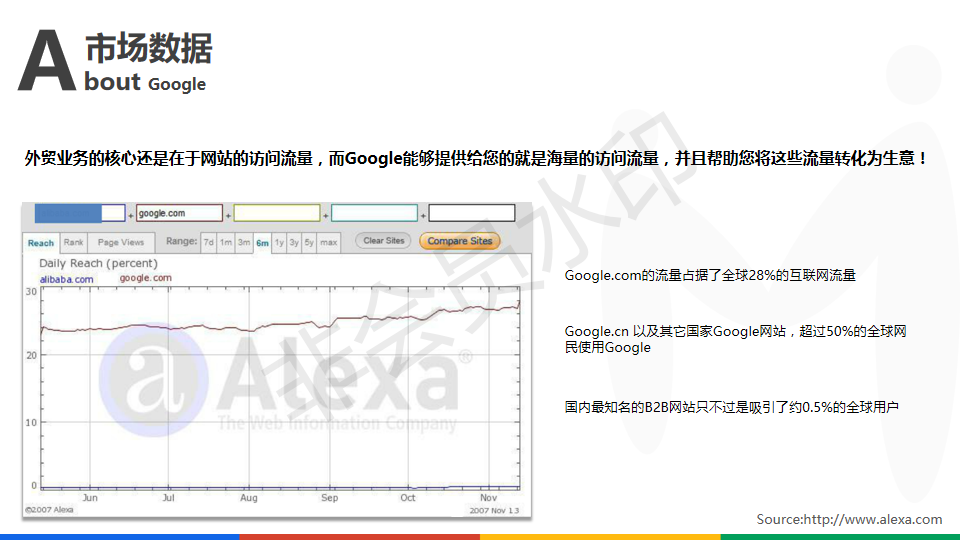960x540 pixels.
Task: Select the 6m range option
Action: [262, 242]
